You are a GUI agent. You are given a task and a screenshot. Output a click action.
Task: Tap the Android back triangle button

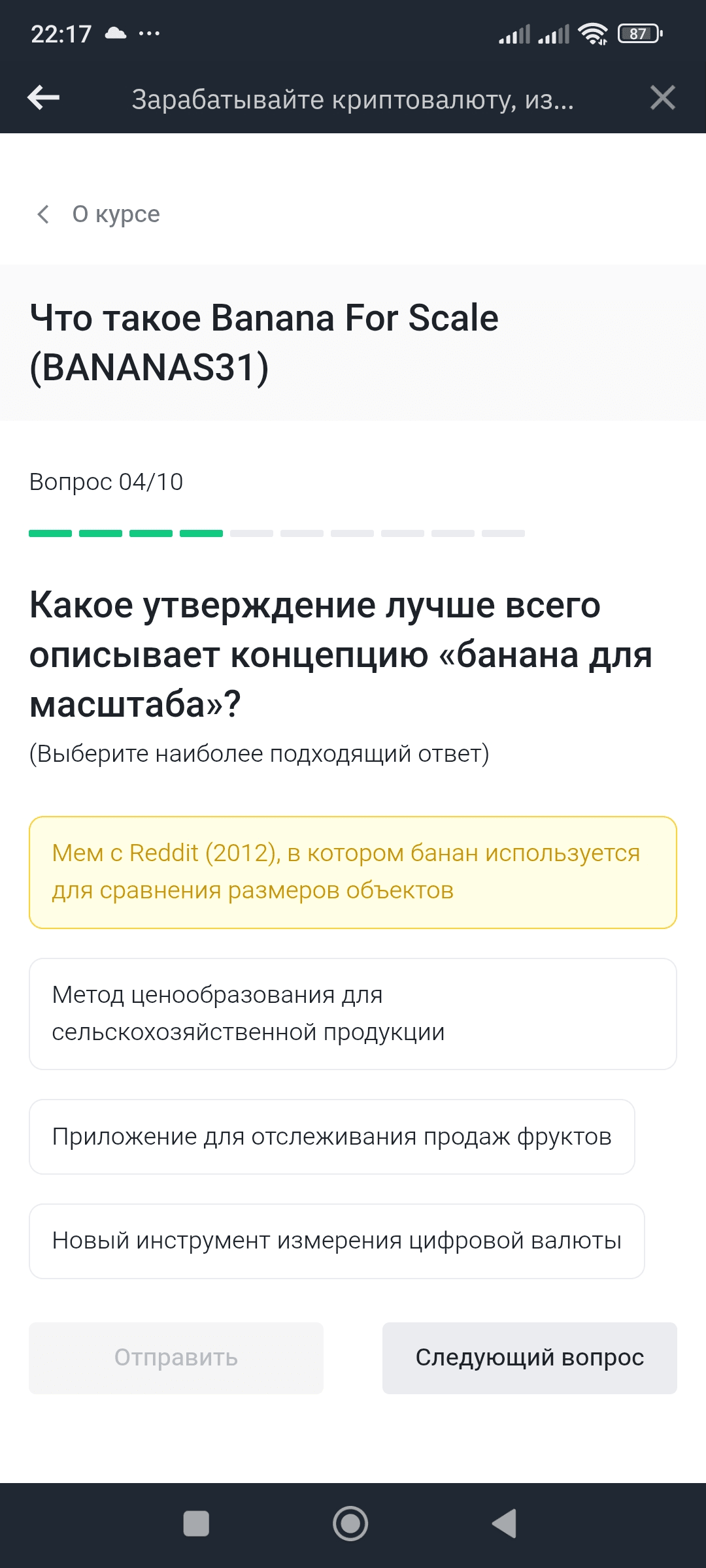(505, 1524)
